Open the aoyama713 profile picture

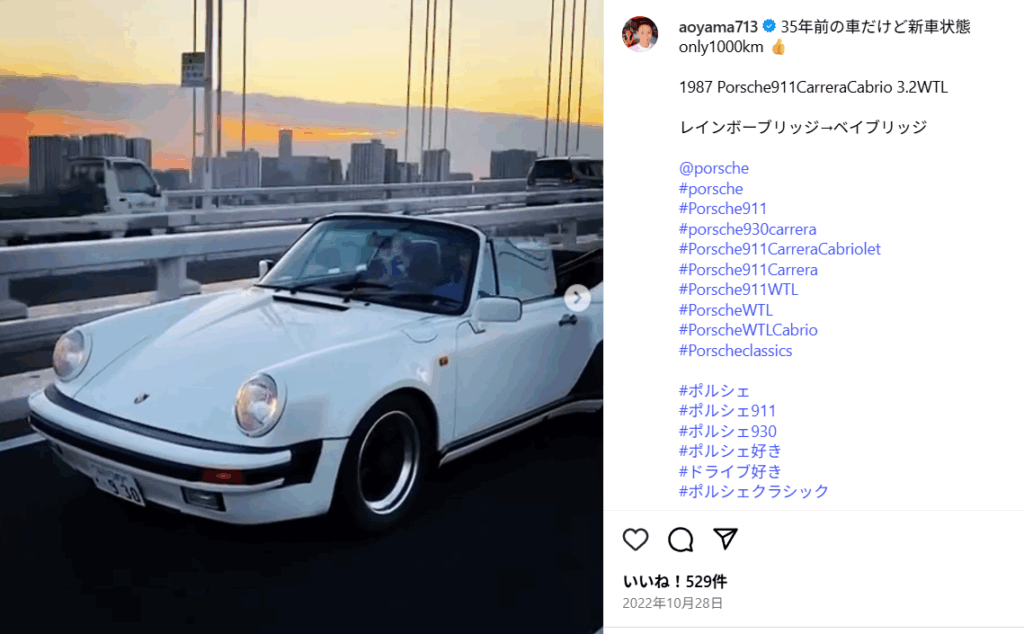[639, 34]
